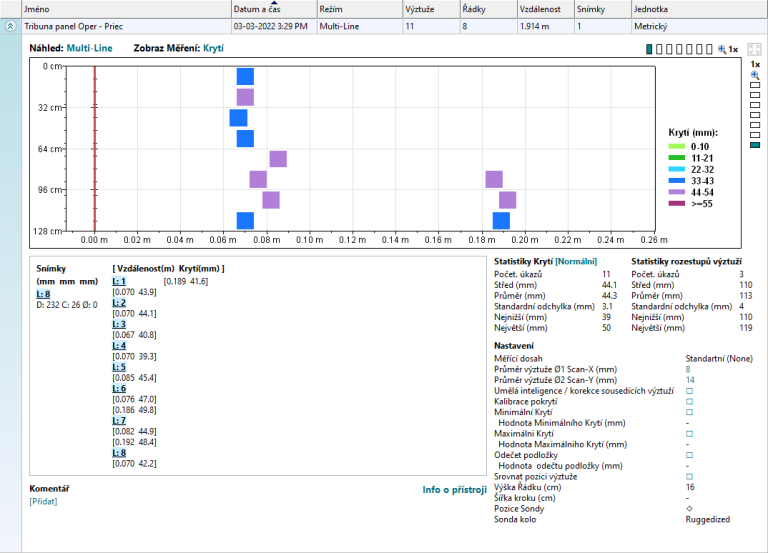Change the Náhled Multi-Line view mode
The width and height of the screenshot is (768, 553).
[x=90, y=48]
